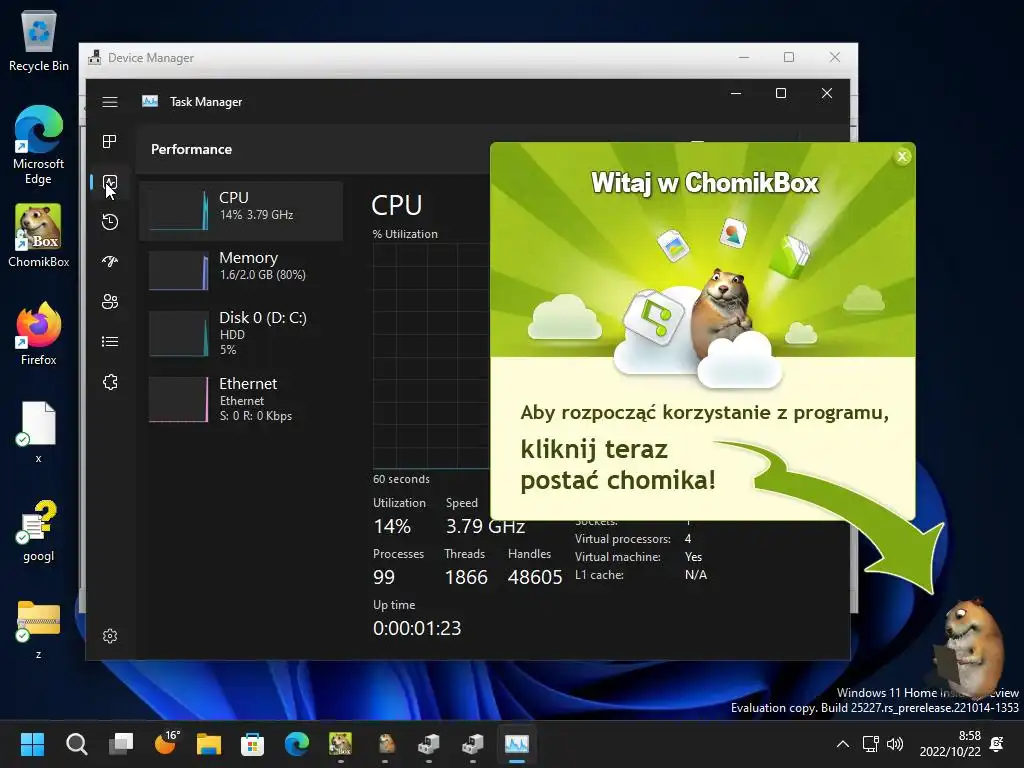
Task: Click the Virtual machine Yes value
Action: click(x=694, y=557)
